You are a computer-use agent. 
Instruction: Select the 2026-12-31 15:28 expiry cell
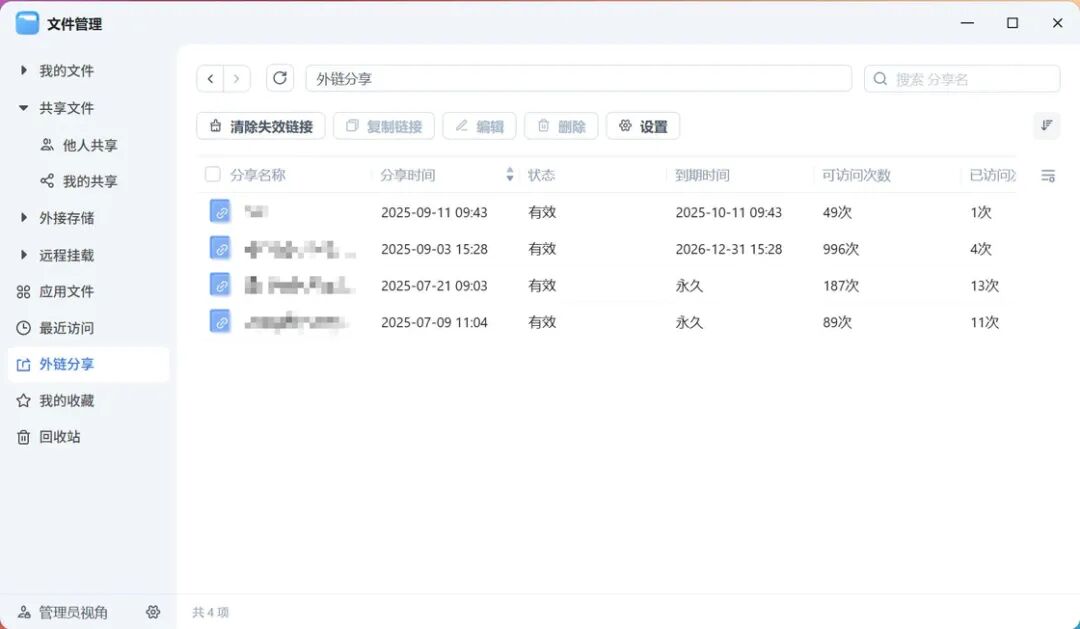729,249
